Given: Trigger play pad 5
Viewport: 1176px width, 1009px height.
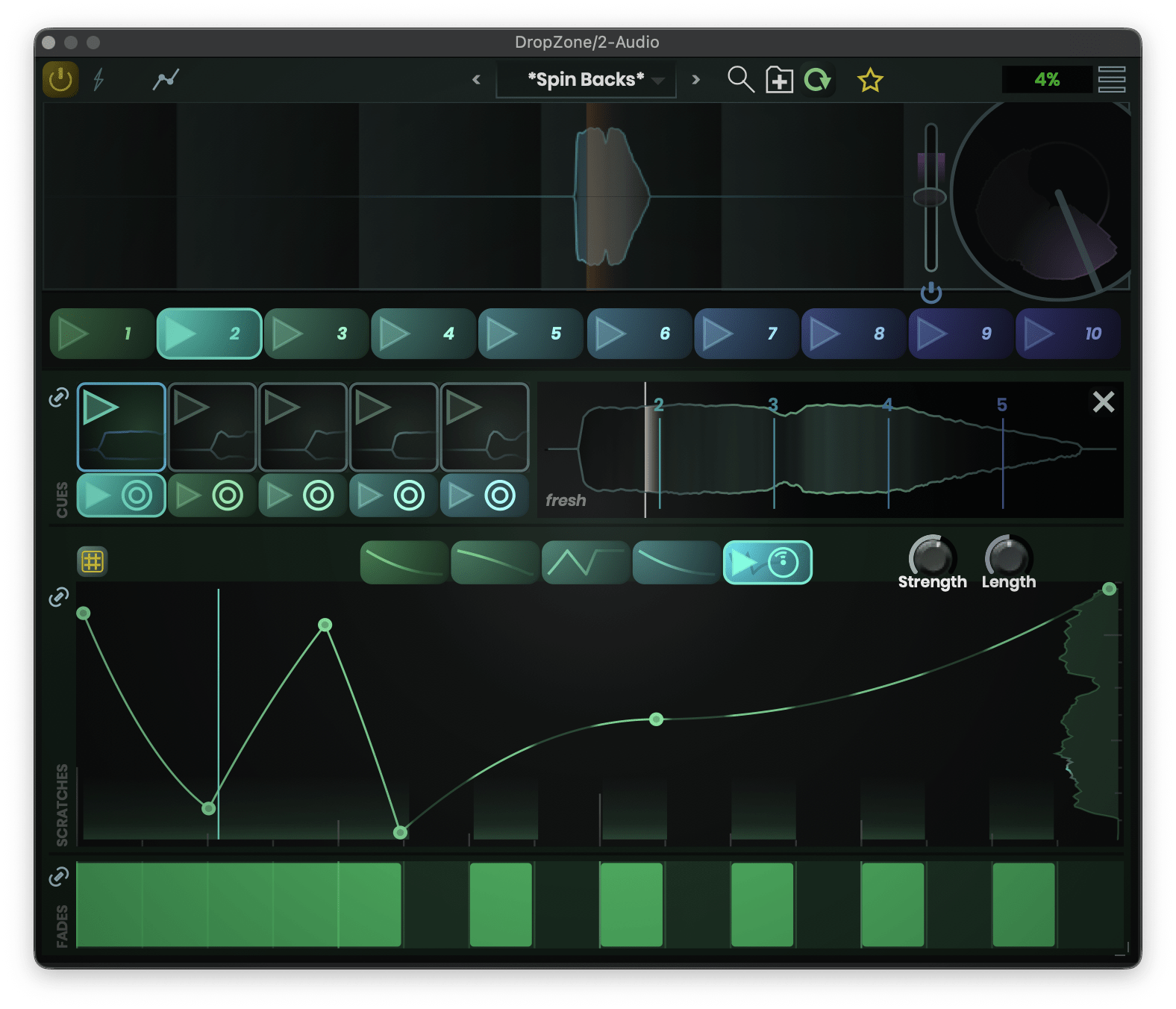Looking at the screenshot, I should (531, 334).
